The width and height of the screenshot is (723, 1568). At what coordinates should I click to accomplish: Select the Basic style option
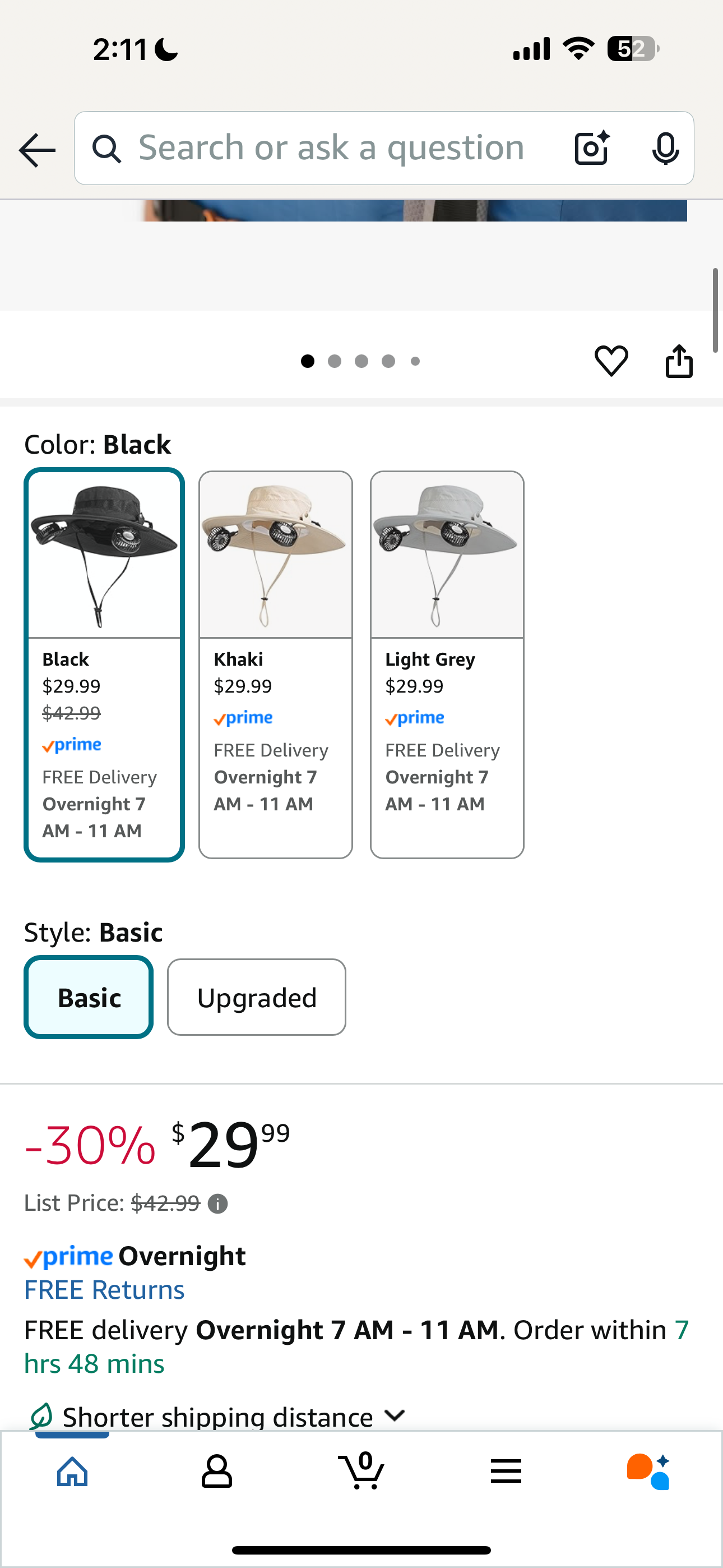(89, 997)
